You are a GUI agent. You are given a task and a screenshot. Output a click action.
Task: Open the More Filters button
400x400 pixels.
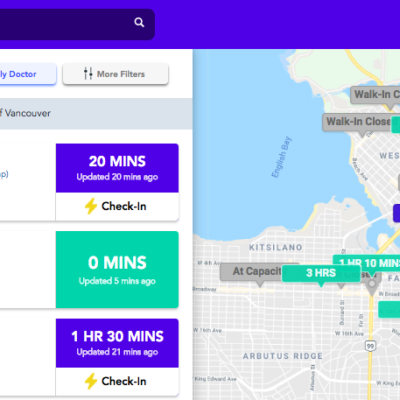[115, 74]
